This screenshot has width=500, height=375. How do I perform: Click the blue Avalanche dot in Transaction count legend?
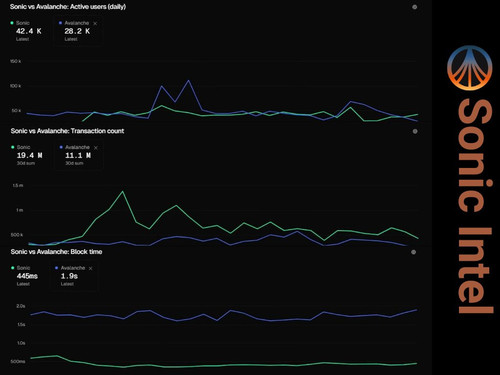pyautogui.click(x=61, y=147)
